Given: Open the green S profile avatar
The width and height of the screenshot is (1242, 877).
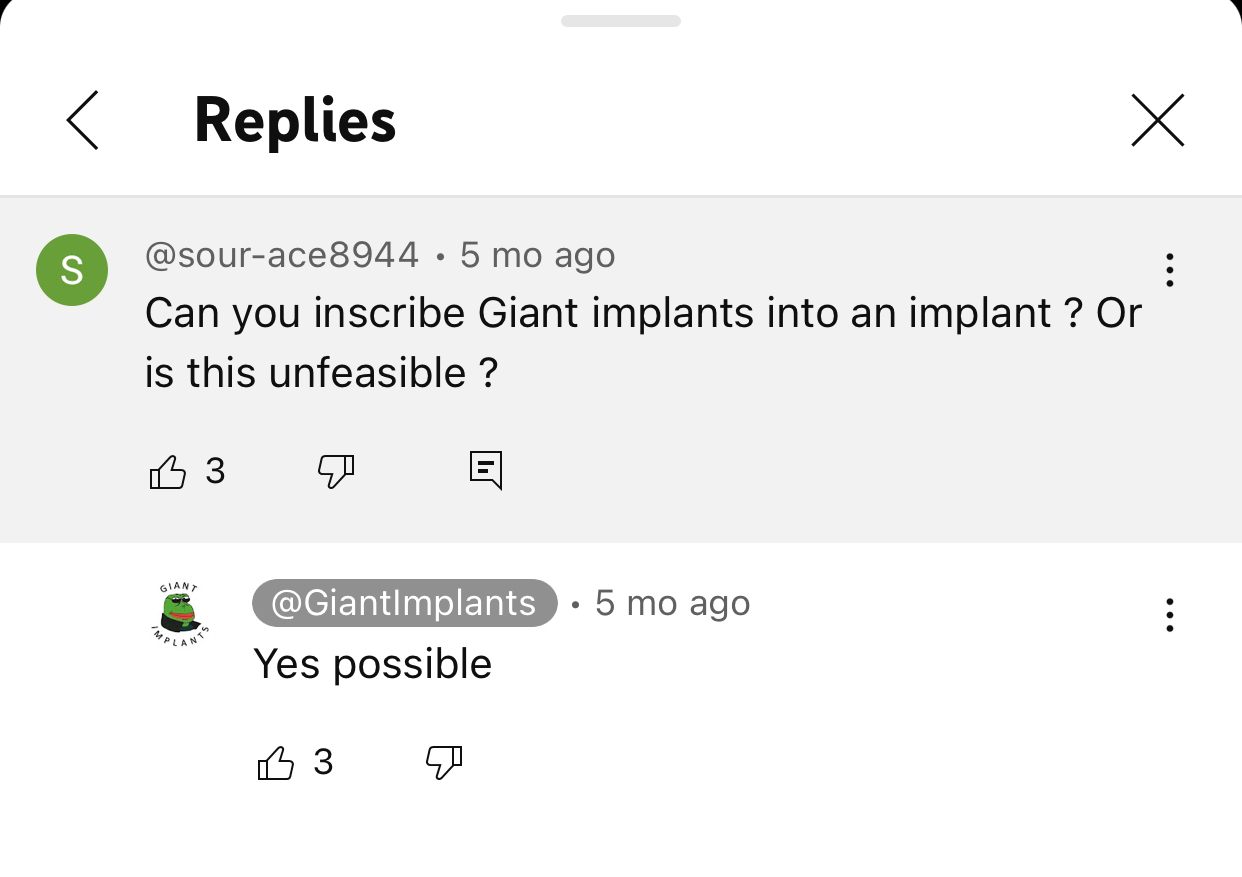Looking at the screenshot, I should click(x=72, y=270).
